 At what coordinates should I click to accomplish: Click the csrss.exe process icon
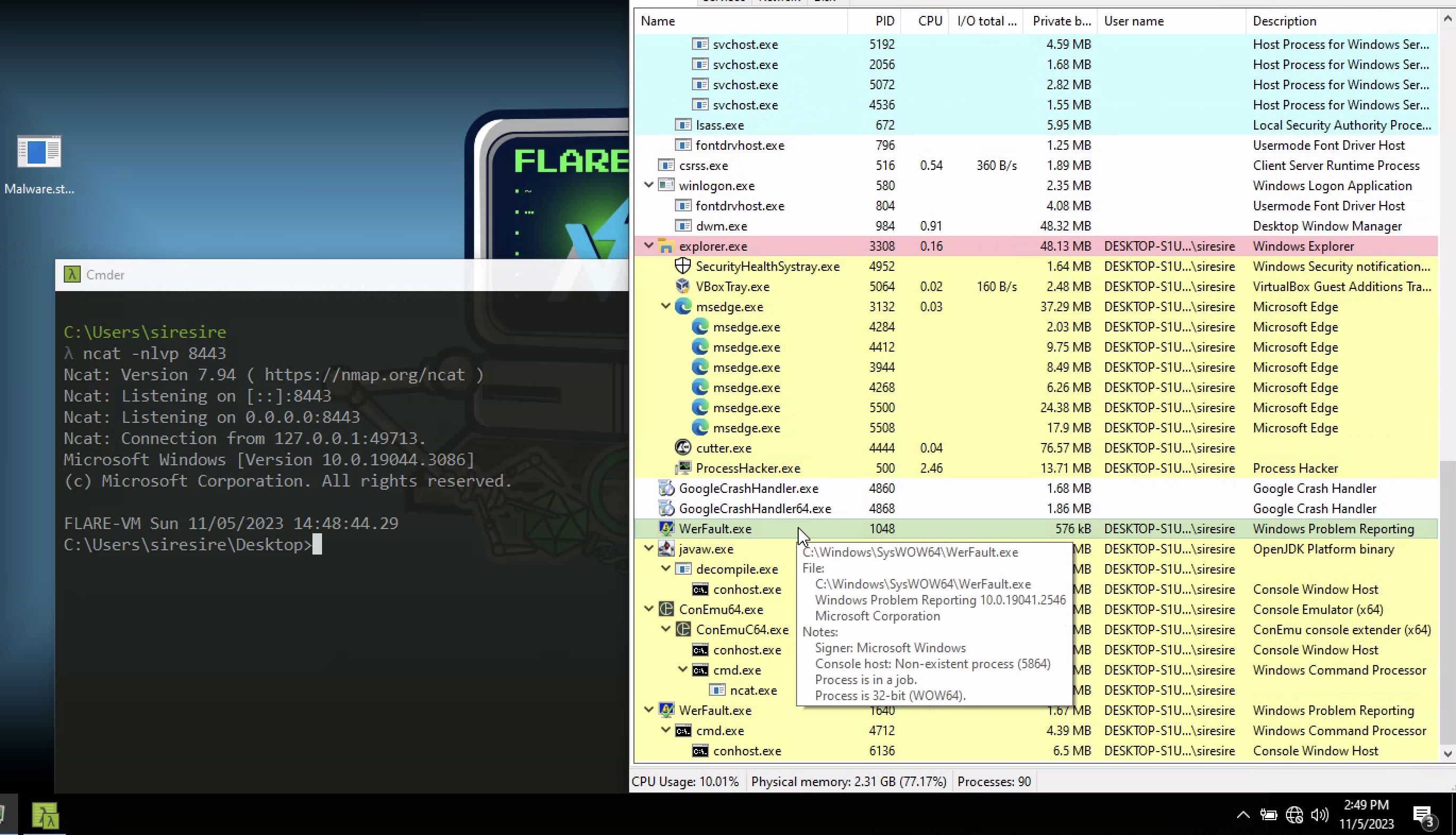(665, 166)
